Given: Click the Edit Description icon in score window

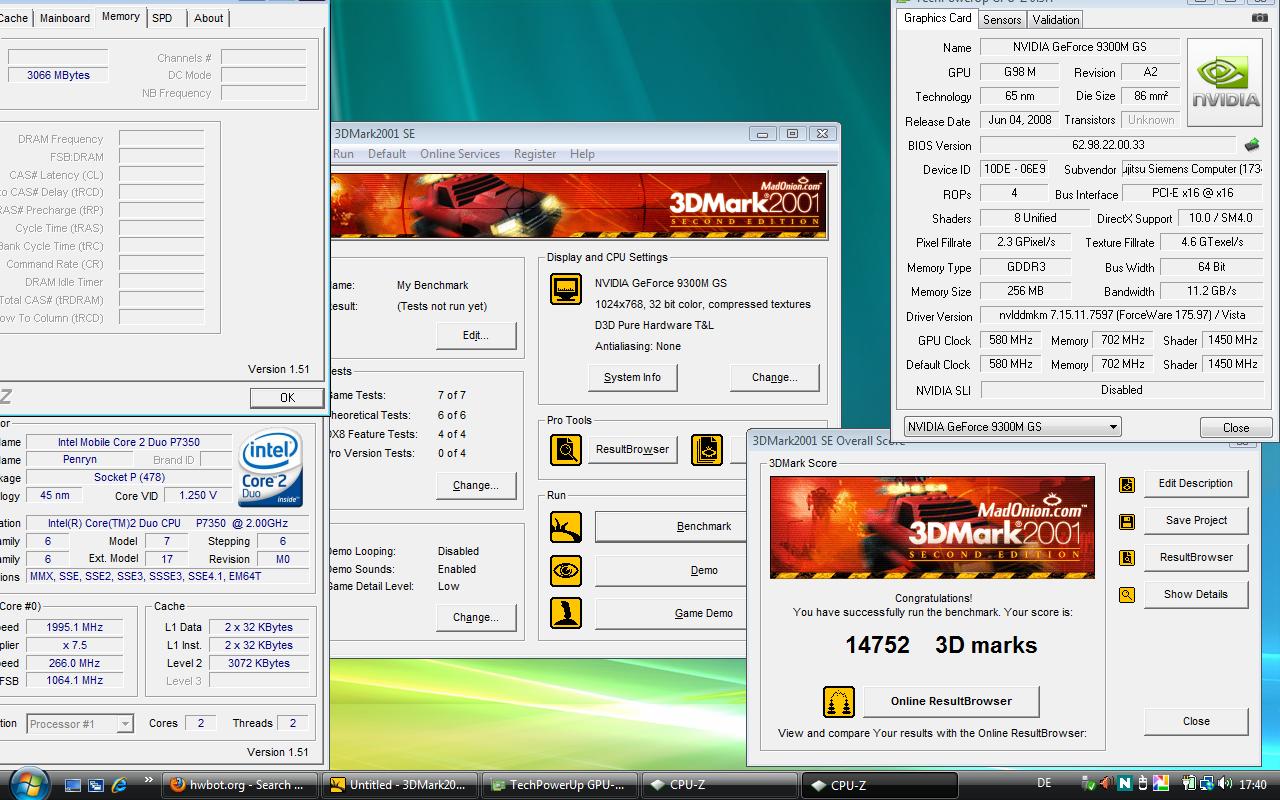Looking at the screenshot, I should click(x=1127, y=484).
